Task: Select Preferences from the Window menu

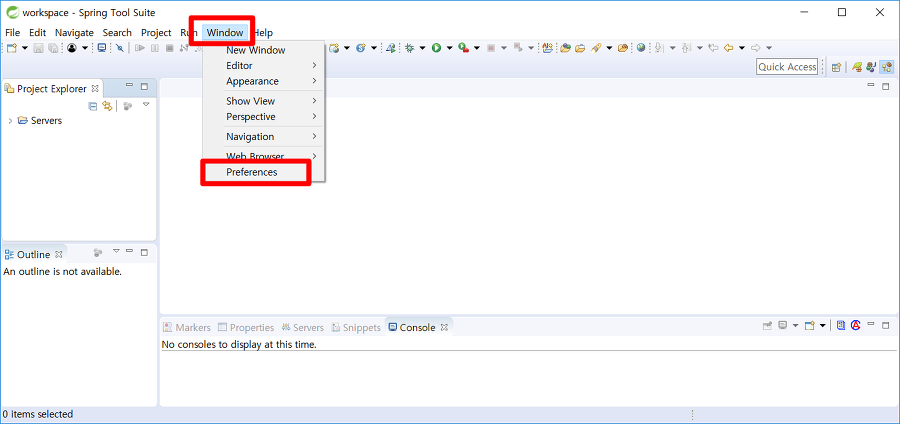Action: pos(251,172)
